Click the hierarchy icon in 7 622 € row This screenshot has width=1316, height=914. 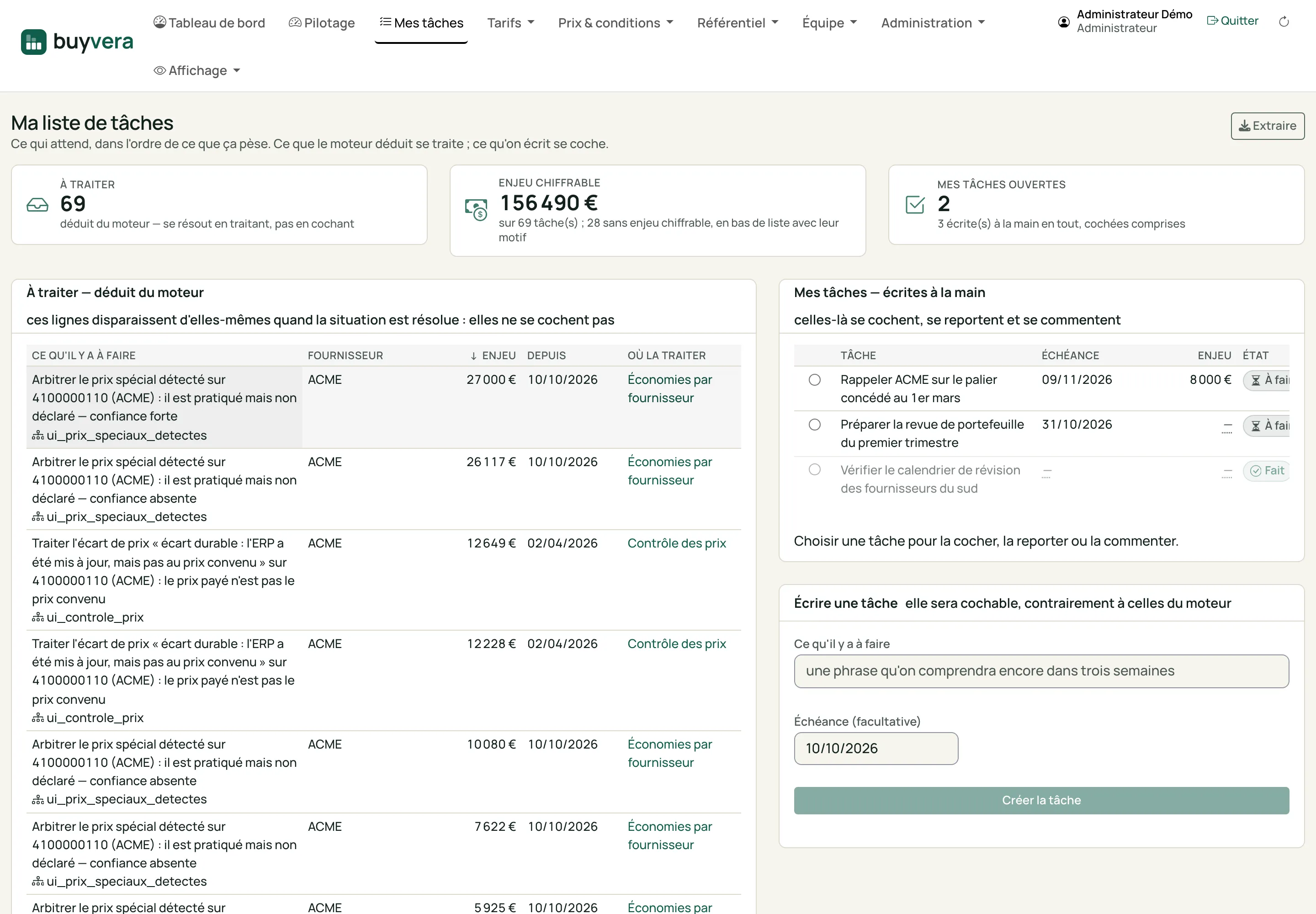[x=38, y=882]
